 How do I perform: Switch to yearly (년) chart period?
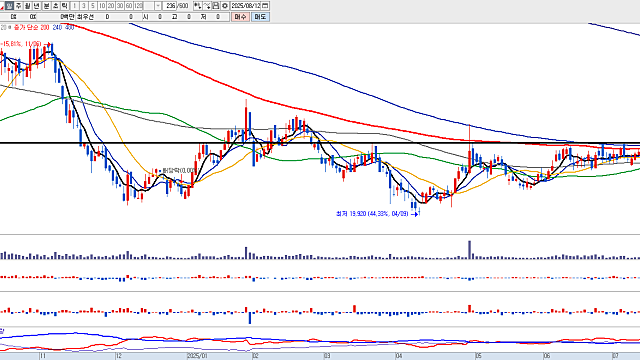[x=36, y=6]
